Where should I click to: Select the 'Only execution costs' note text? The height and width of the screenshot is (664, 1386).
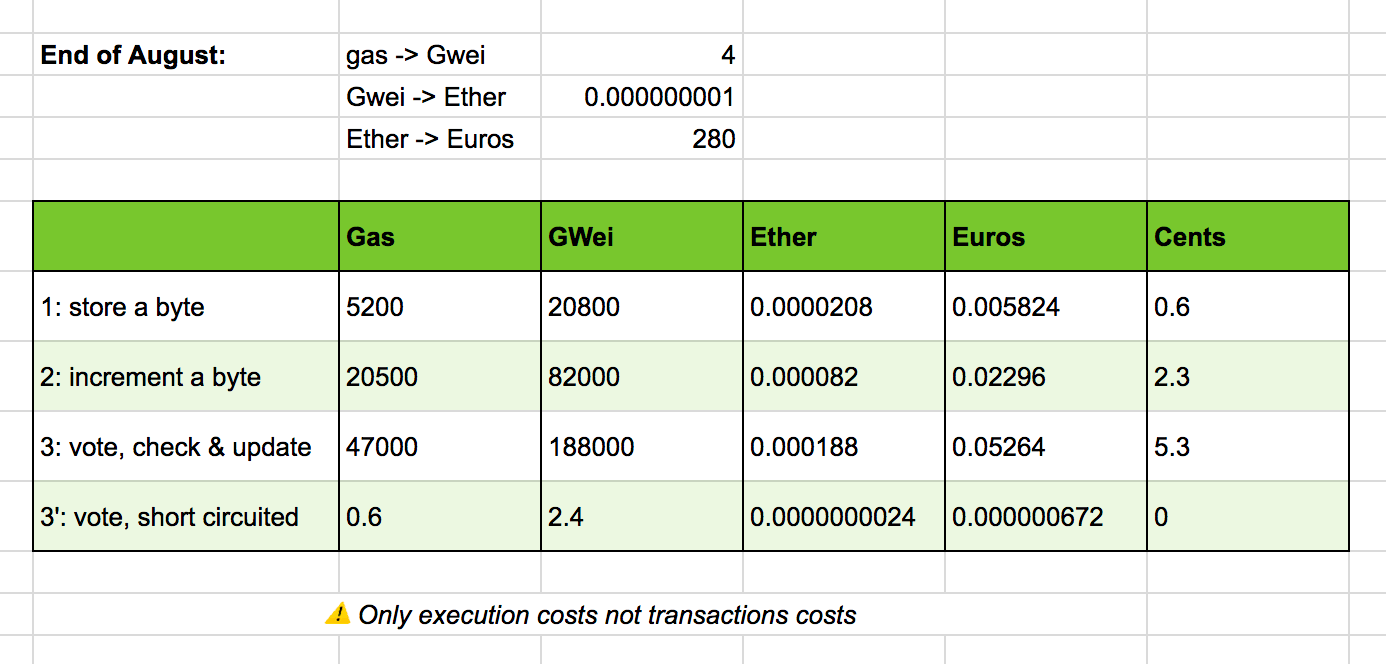(x=607, y=615)
